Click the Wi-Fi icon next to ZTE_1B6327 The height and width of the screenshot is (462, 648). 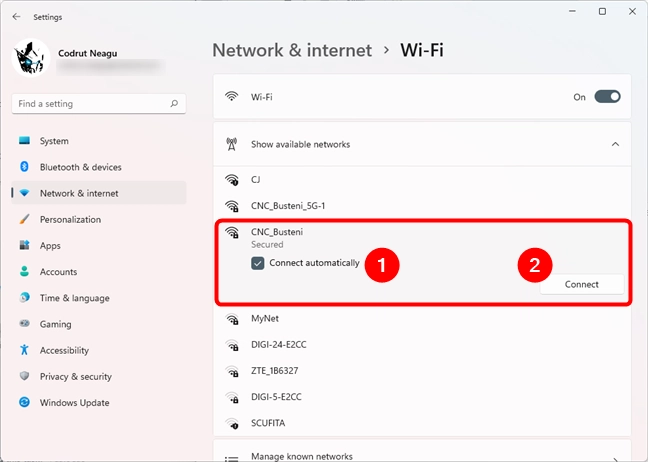coord(232,371)
